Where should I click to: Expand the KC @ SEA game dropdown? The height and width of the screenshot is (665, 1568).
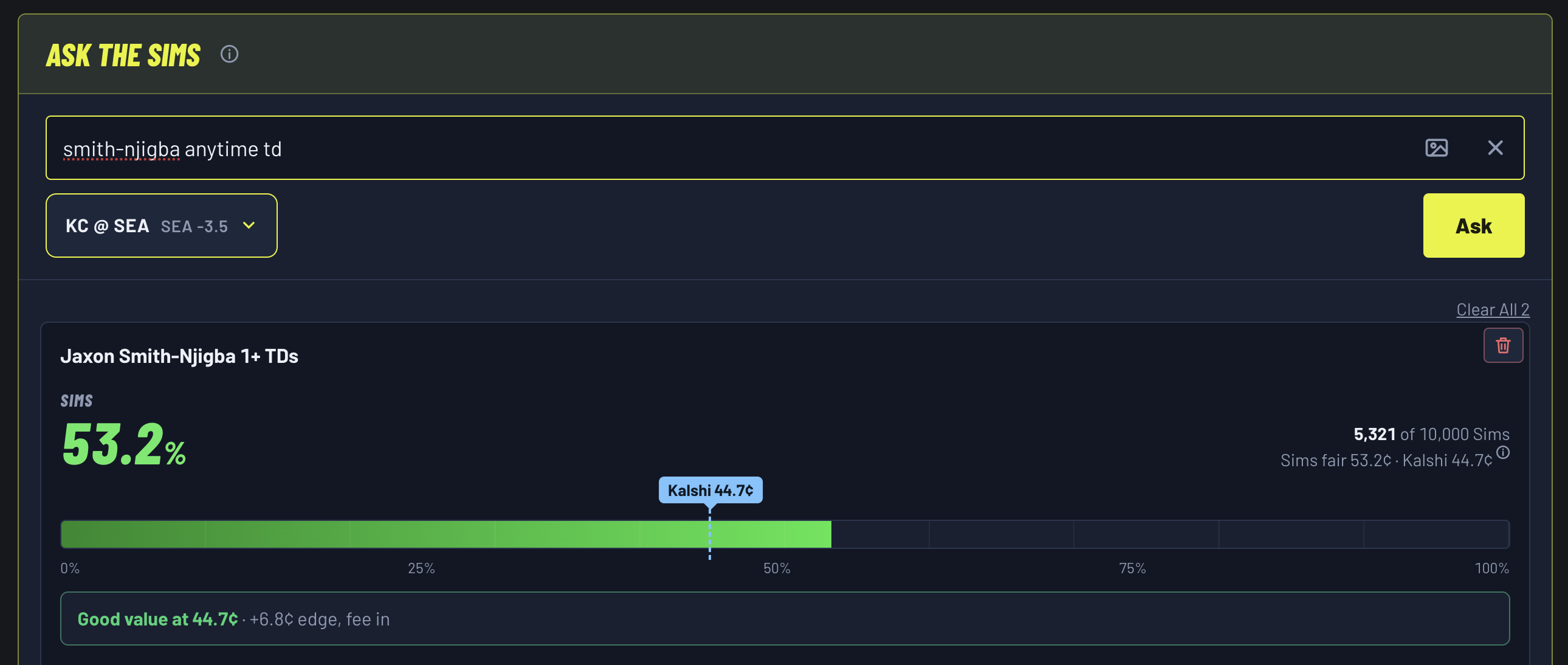pos(161,226)
